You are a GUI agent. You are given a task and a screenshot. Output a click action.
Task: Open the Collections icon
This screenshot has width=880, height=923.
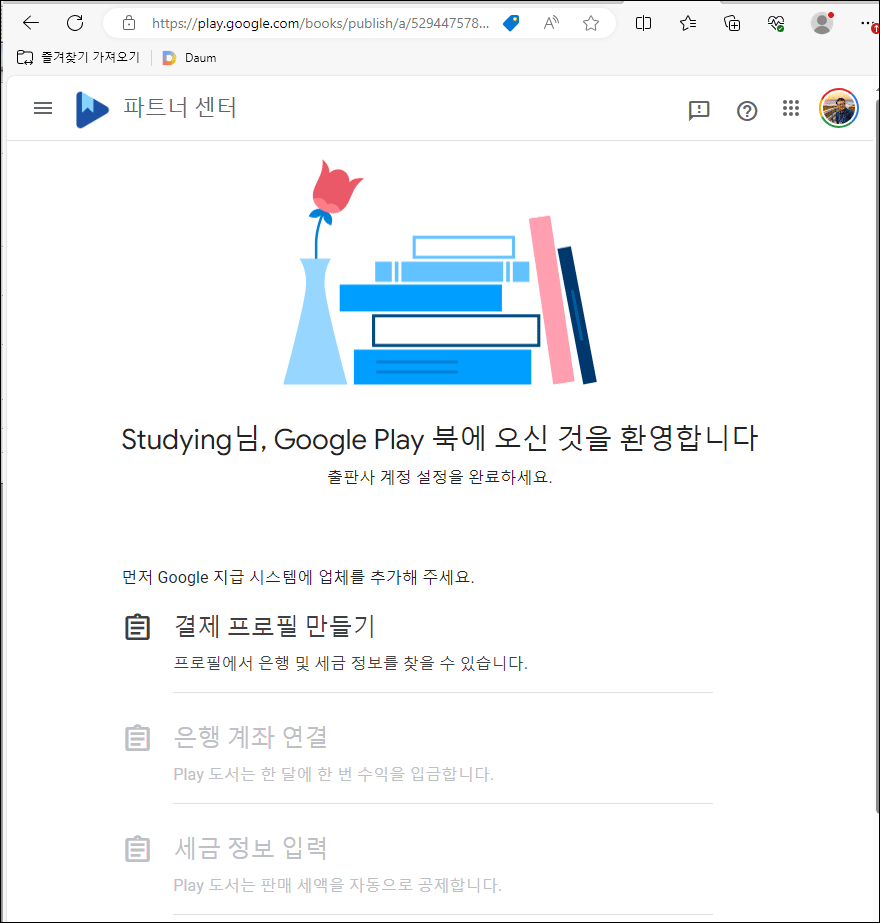732,23
